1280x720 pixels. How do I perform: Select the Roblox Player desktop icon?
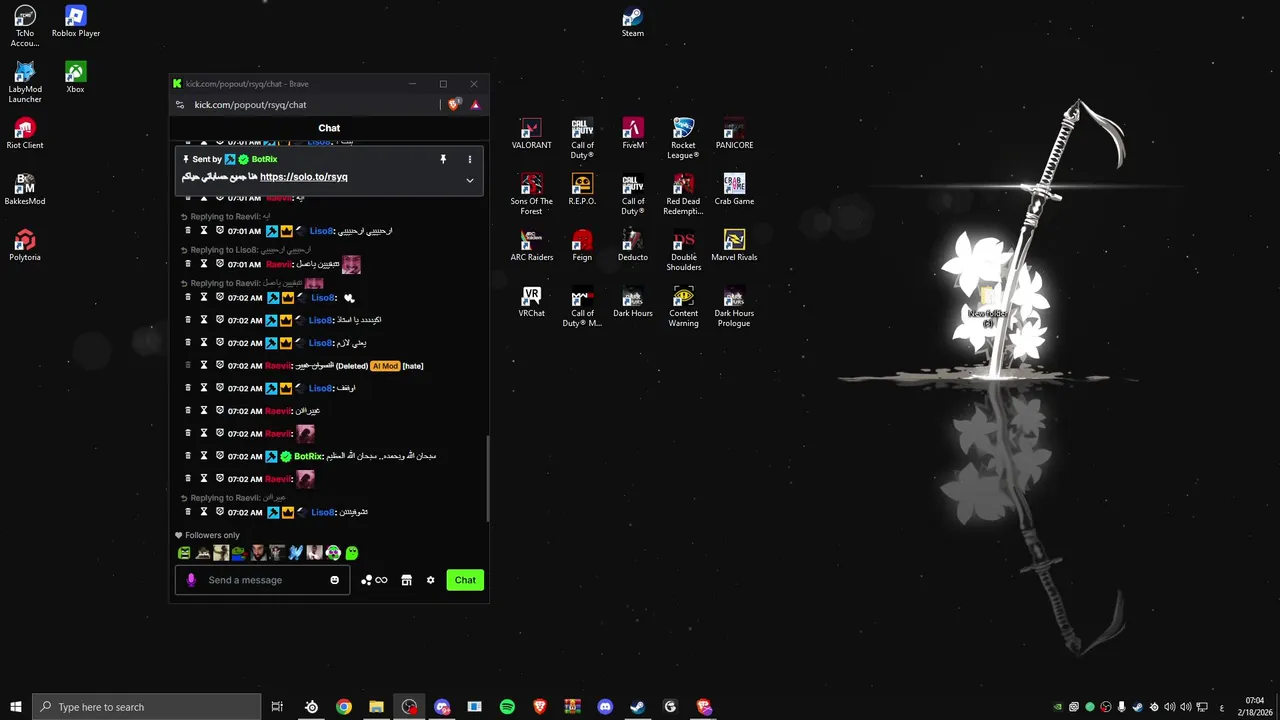[x=76, y=23]
